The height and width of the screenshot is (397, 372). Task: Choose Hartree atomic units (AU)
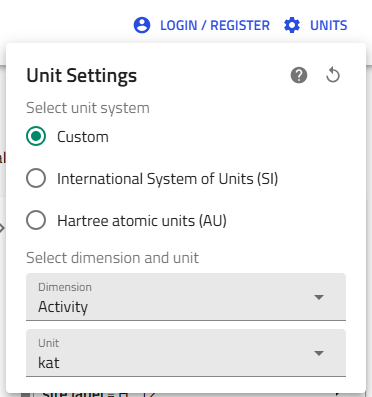[36, 220]
